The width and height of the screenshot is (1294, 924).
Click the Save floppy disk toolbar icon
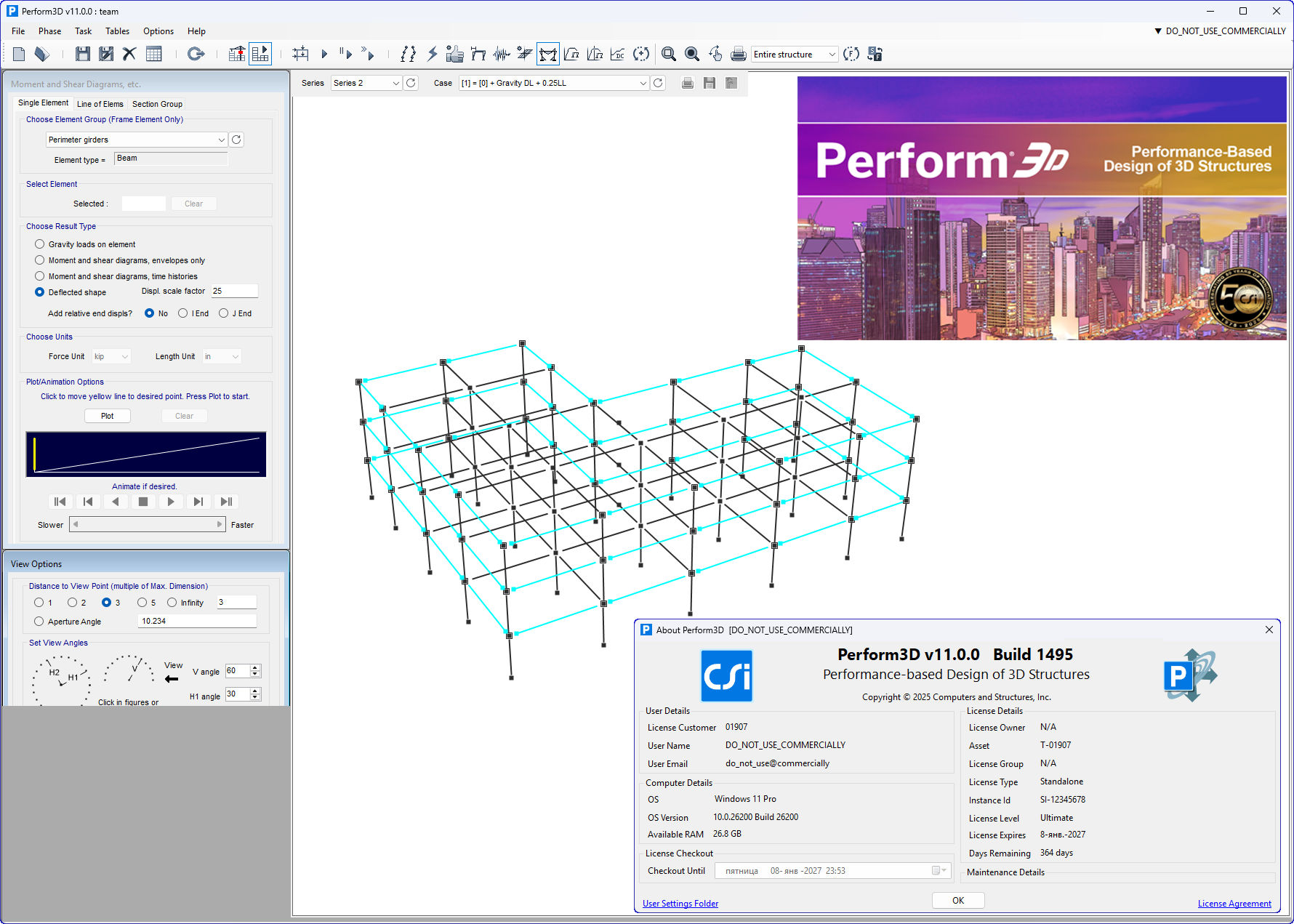83,54
